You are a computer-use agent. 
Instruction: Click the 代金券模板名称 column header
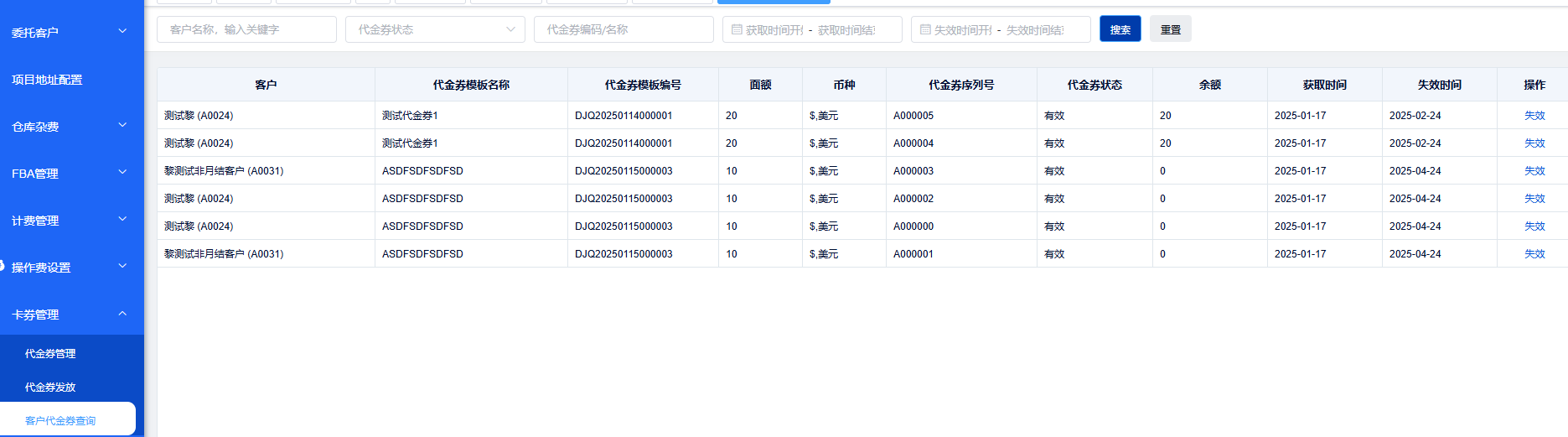click(471, 85)
